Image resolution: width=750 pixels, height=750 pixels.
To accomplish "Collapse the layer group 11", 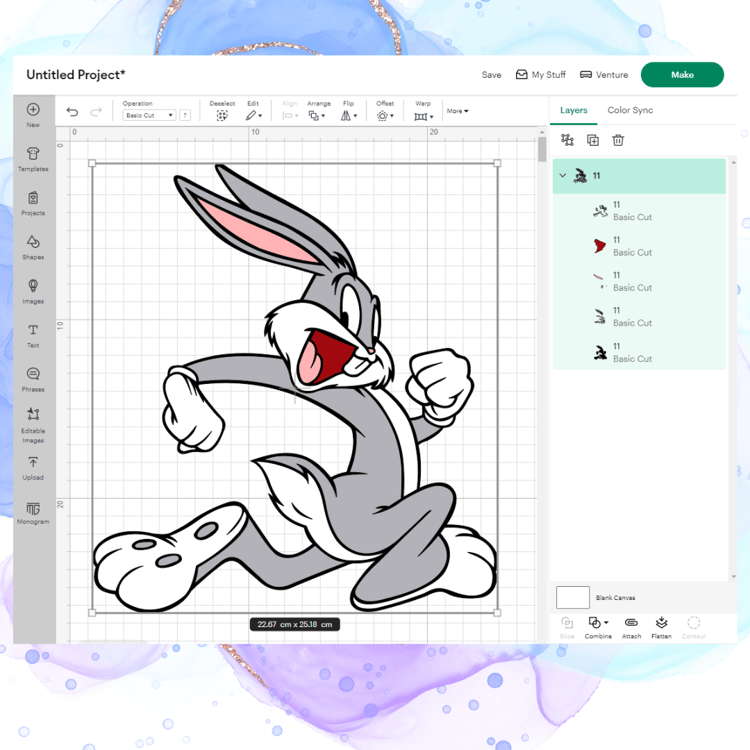I will [562, 176].
